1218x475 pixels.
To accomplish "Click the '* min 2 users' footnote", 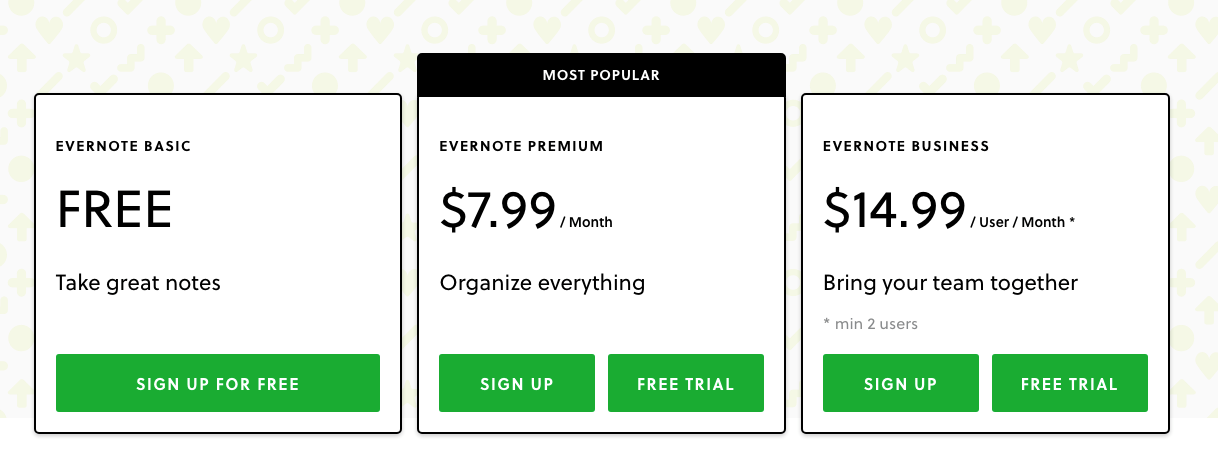I will (870, 324).
